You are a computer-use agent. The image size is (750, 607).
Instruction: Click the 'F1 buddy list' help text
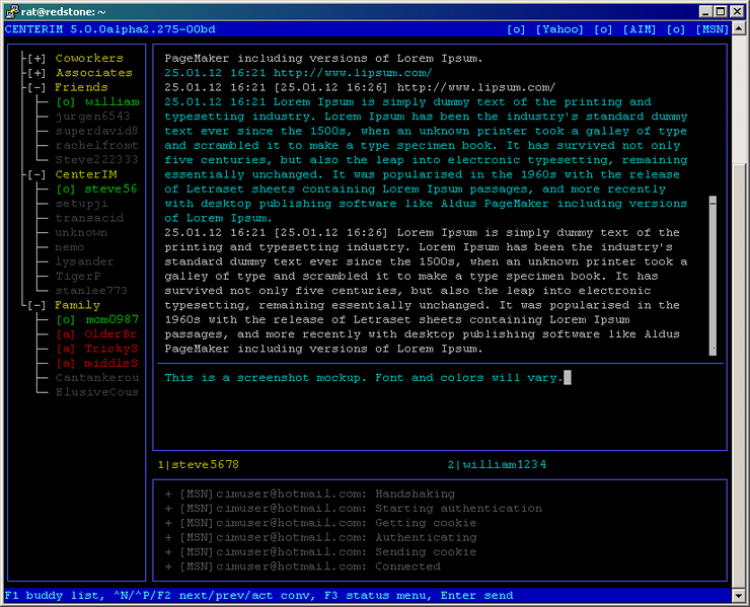point(53,596)
